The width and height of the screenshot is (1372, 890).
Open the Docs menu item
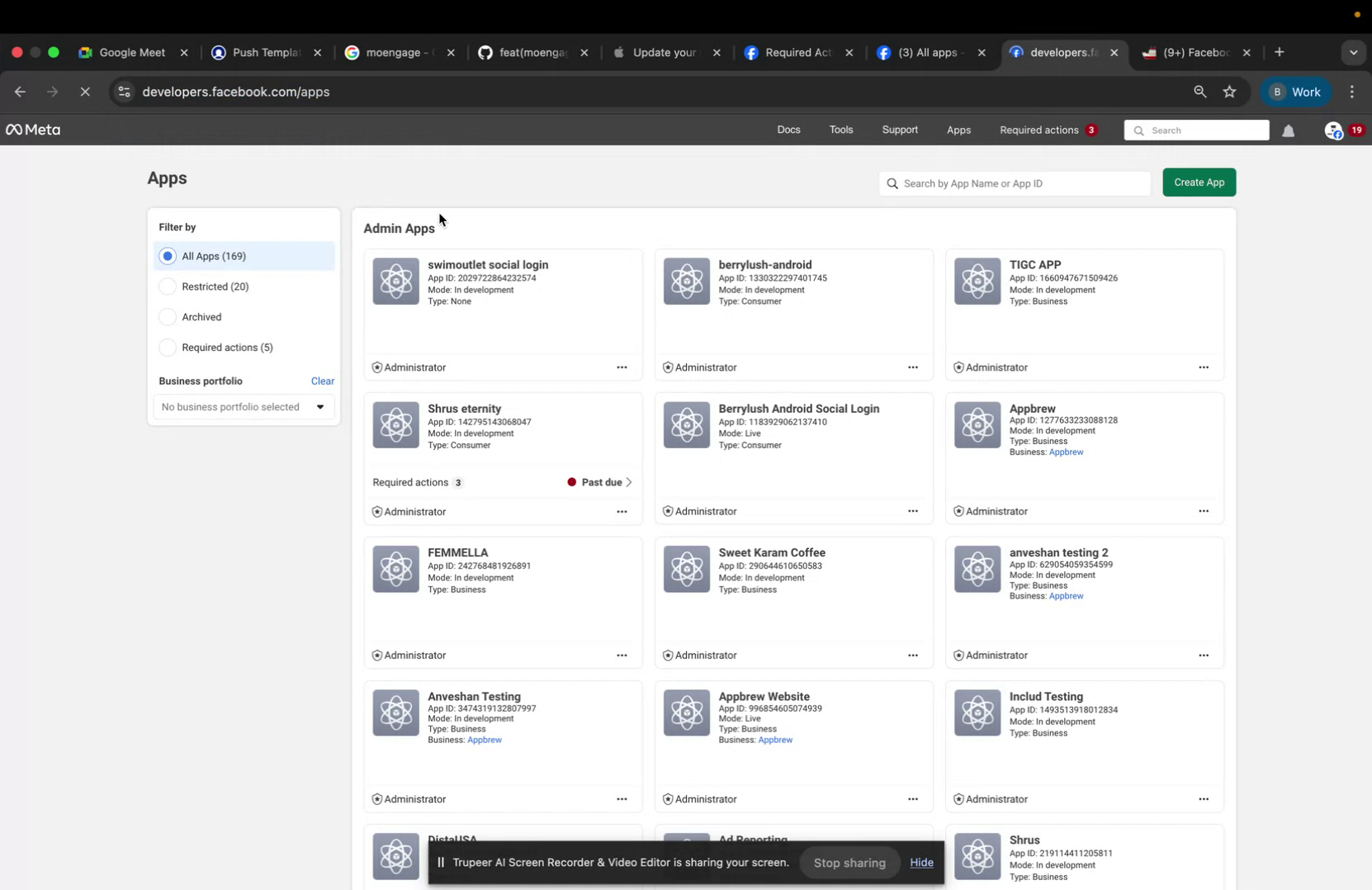click(x=788, y=130)
